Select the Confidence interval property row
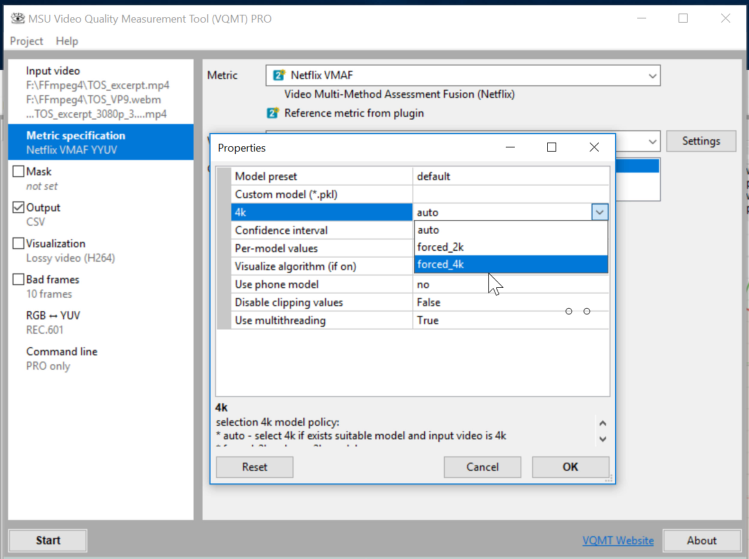 (321, 230)
